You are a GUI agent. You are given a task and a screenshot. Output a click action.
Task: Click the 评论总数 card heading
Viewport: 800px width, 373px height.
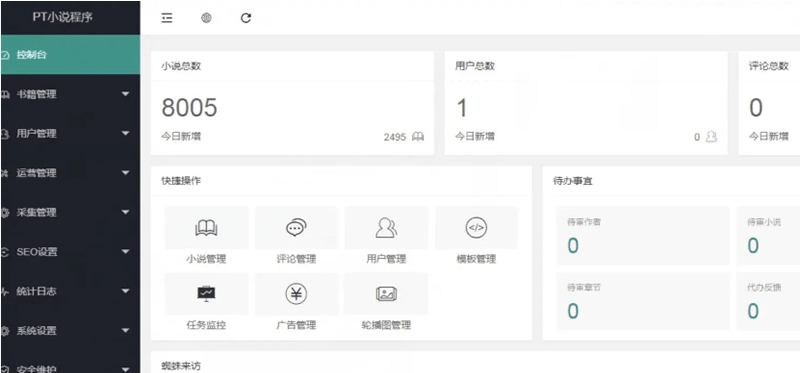(769, 66)
